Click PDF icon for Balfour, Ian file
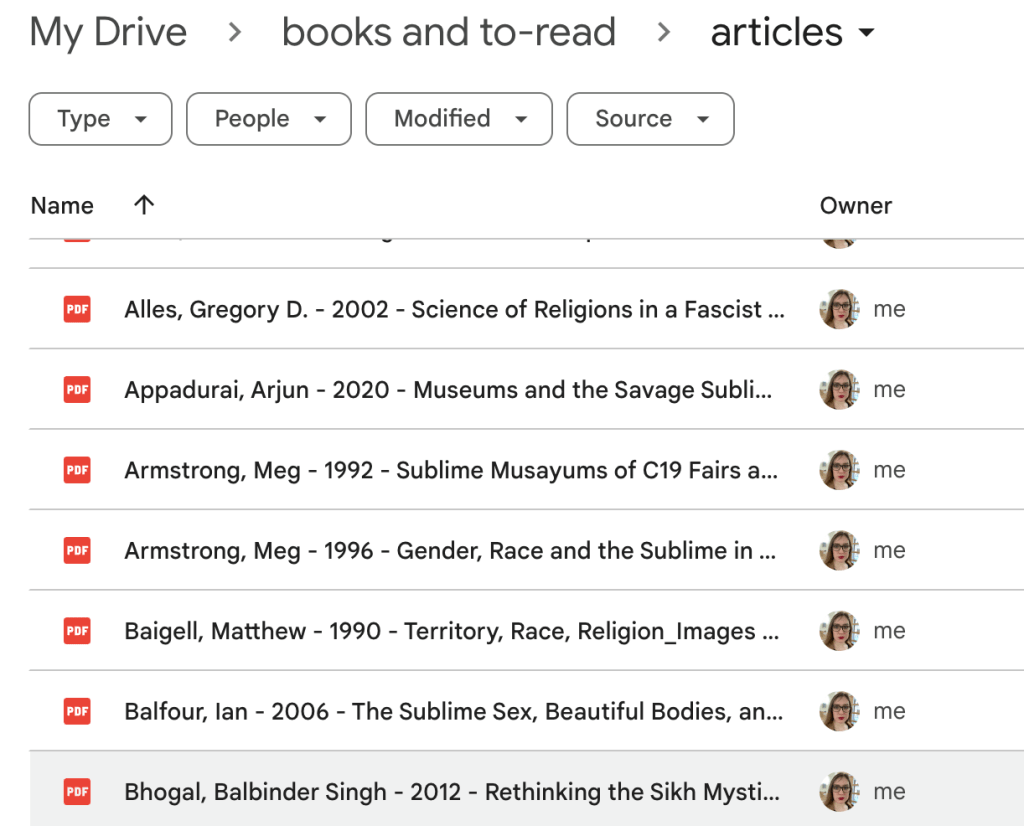This screenshot has height=826, width=1024. [x=77, y=711]
